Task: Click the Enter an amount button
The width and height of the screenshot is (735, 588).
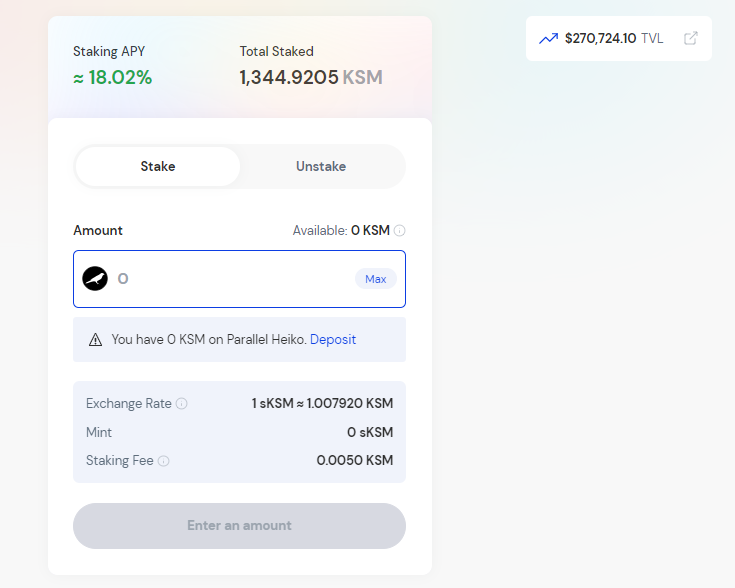Action: pyautogui.click(x=240, y=526)
